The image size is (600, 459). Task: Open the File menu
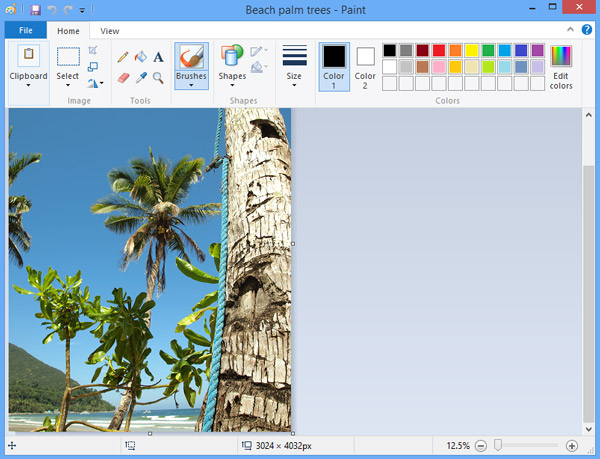[25, 31]
